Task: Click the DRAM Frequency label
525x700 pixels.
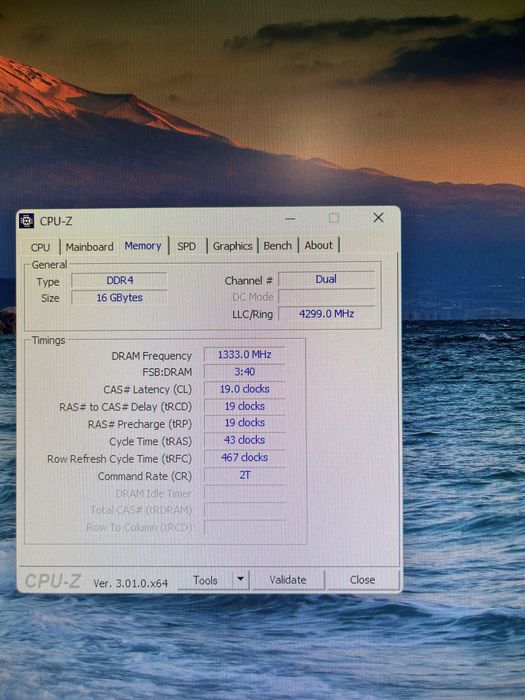Action: (151, 356)
